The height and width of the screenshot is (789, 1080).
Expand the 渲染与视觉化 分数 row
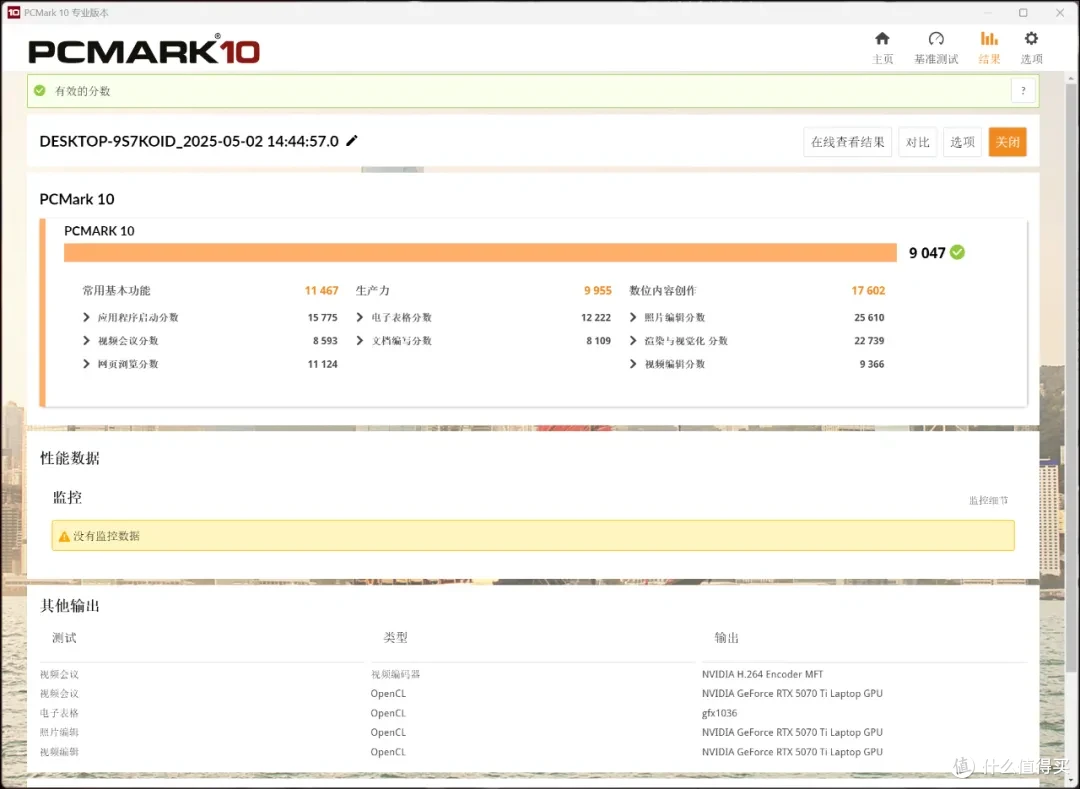pyautogui.click(x=633, y=341)
